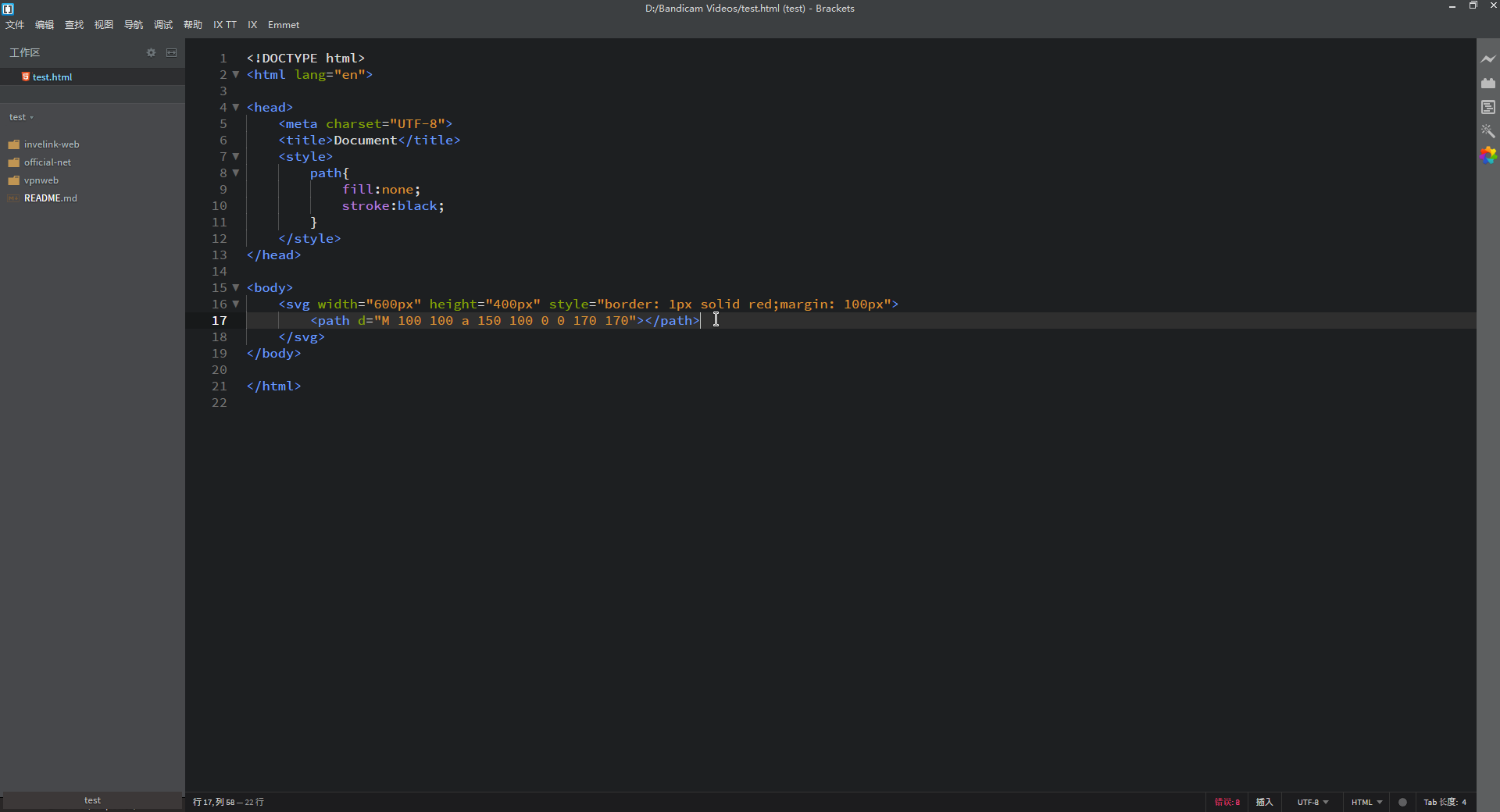The image size is (1500, 812).
Task: Click the invelink-web folder icon
Action: (x=13, y=144)
